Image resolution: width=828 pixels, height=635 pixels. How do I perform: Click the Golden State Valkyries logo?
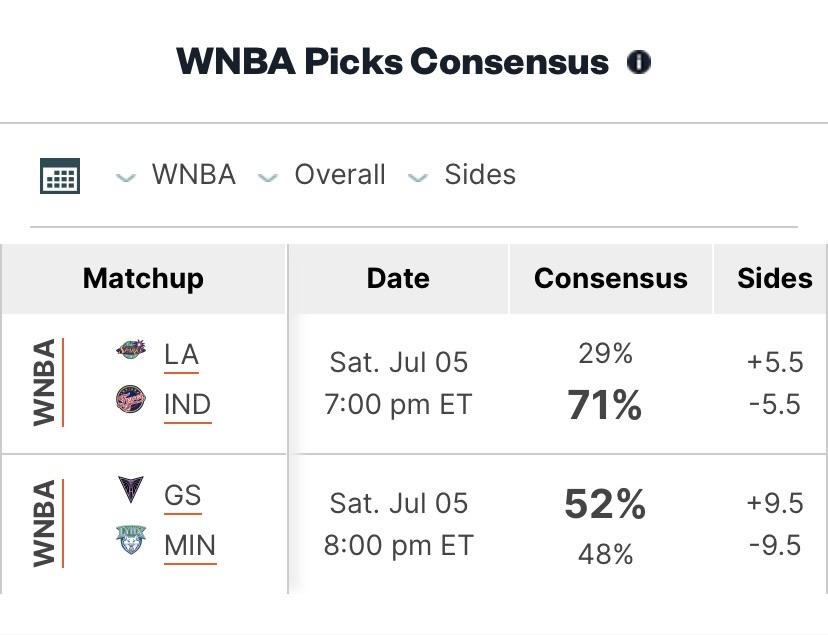[x=130, y=489]
